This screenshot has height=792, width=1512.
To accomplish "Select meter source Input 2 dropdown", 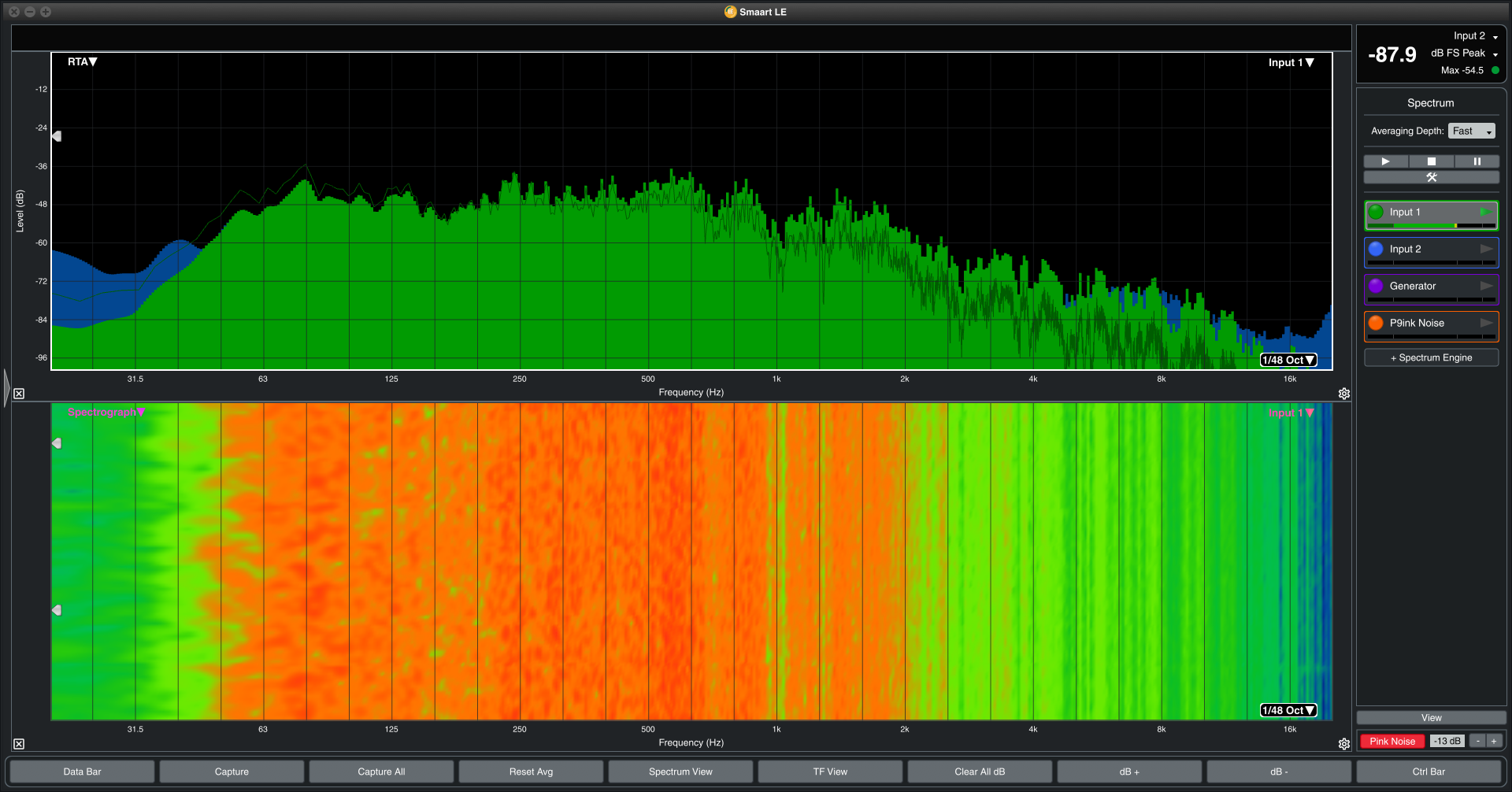I will click(x=1476, y=36).
